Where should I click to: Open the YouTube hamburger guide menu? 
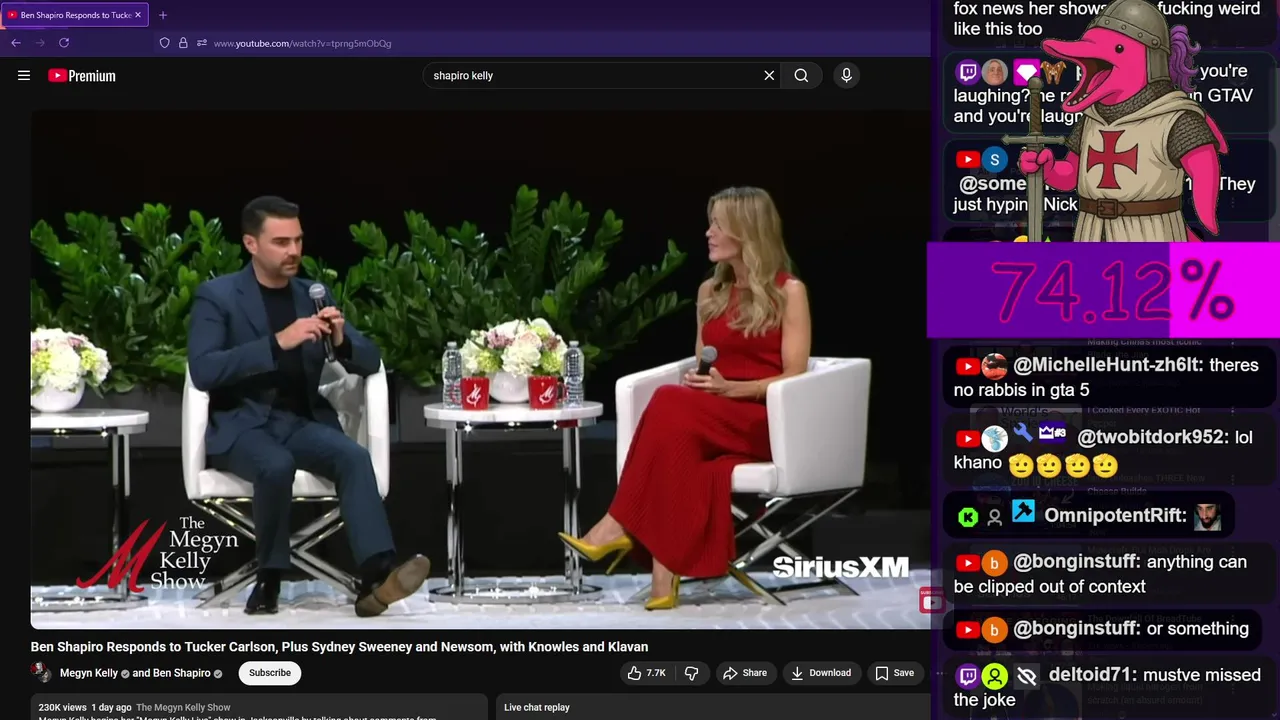(24, 75)
